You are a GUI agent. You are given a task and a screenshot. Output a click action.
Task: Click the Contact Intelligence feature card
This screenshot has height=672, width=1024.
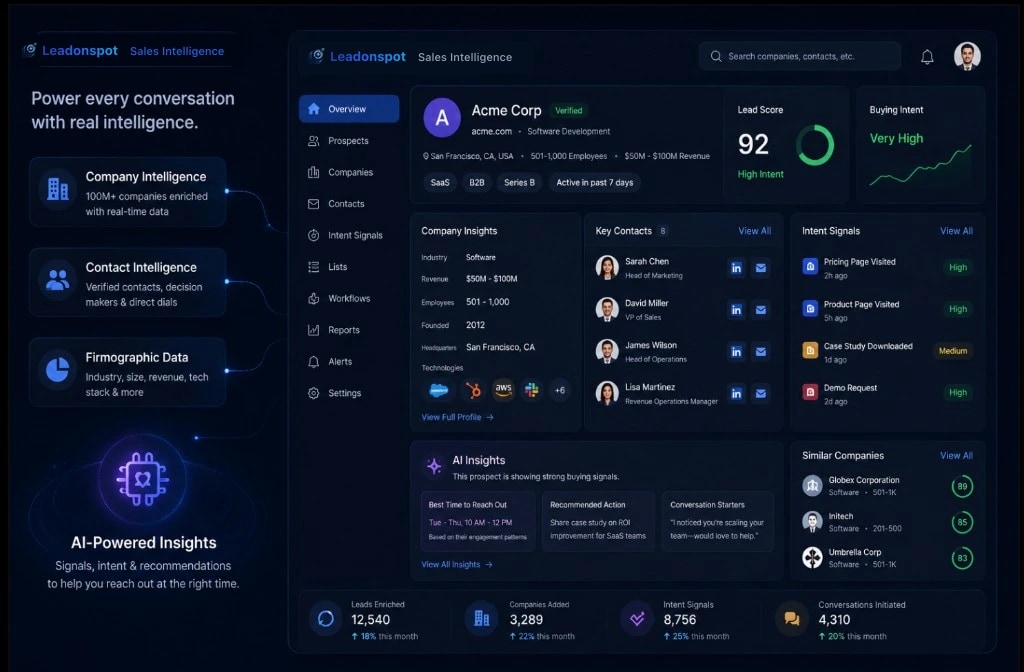coord(127,282)
